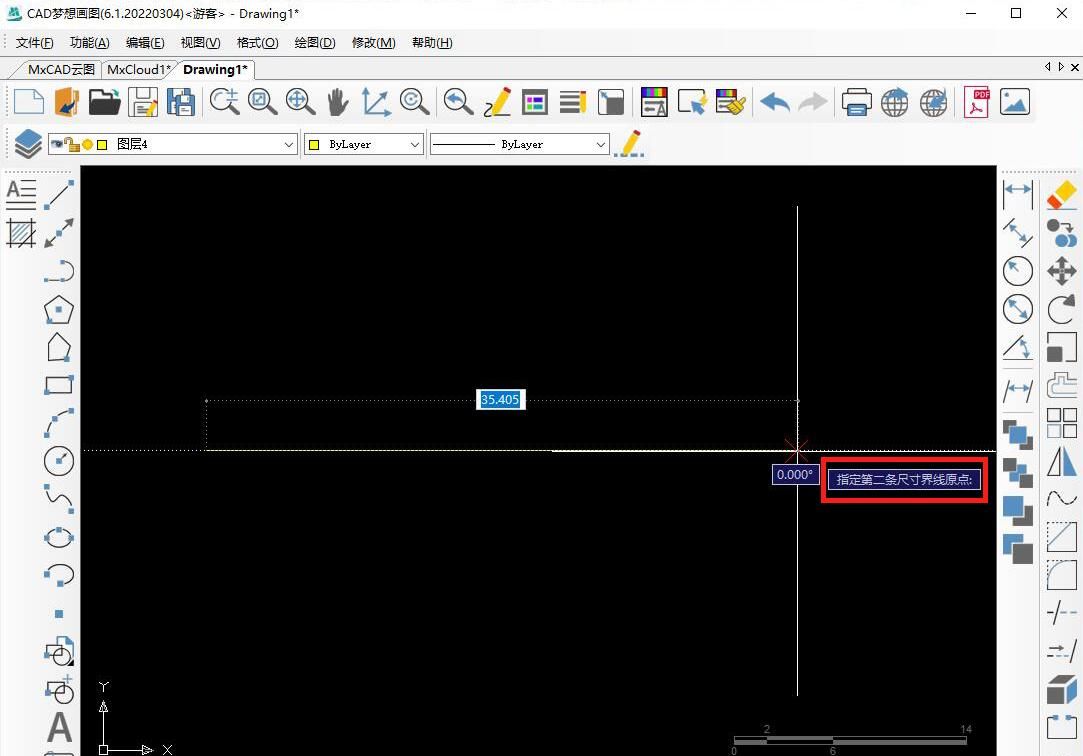Click the yellow layer color swatch
The width and height of the screenshot is (1083, 756).
pyautogui.click(x=102, y=144)
